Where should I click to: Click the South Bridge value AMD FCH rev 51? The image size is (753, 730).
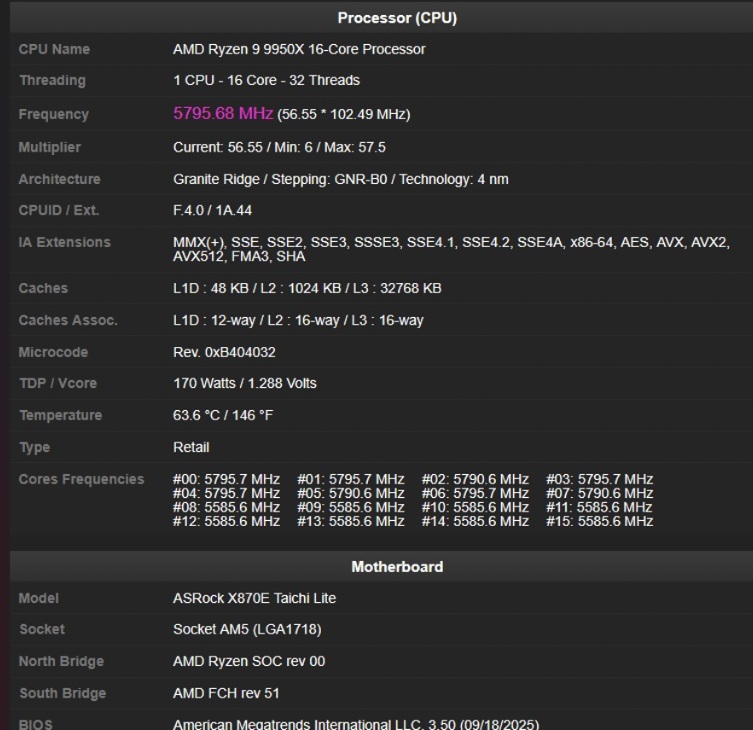(x=226, y=693)
